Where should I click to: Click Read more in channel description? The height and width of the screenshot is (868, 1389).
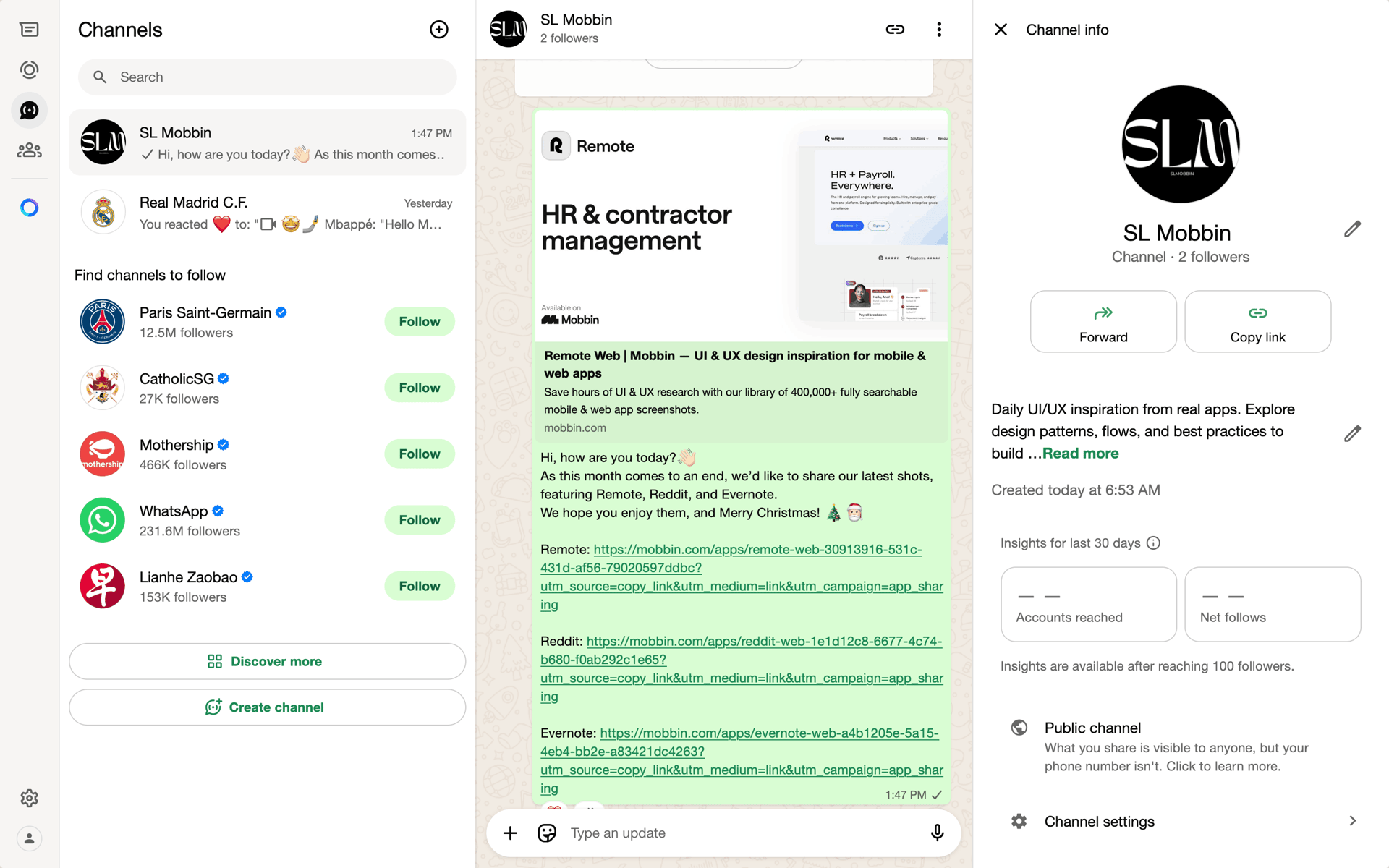1080,454
